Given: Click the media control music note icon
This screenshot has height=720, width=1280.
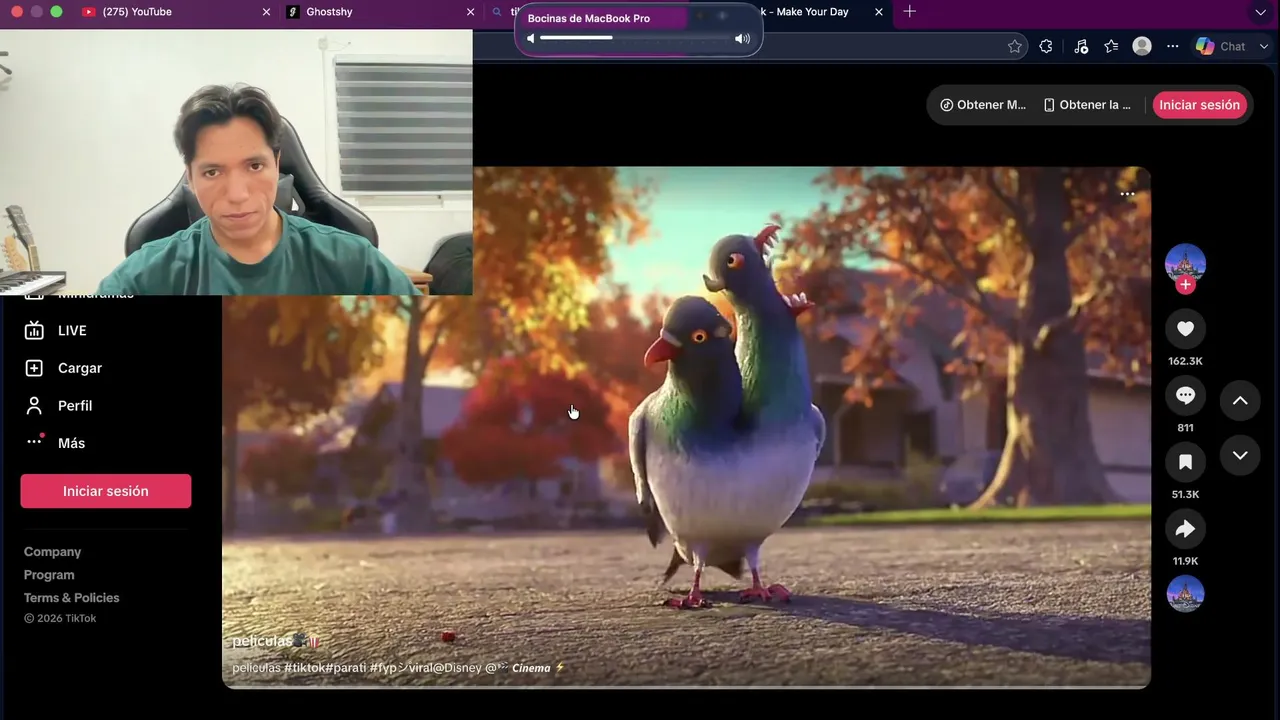Looking at the screenshot, I should 1081,46.
